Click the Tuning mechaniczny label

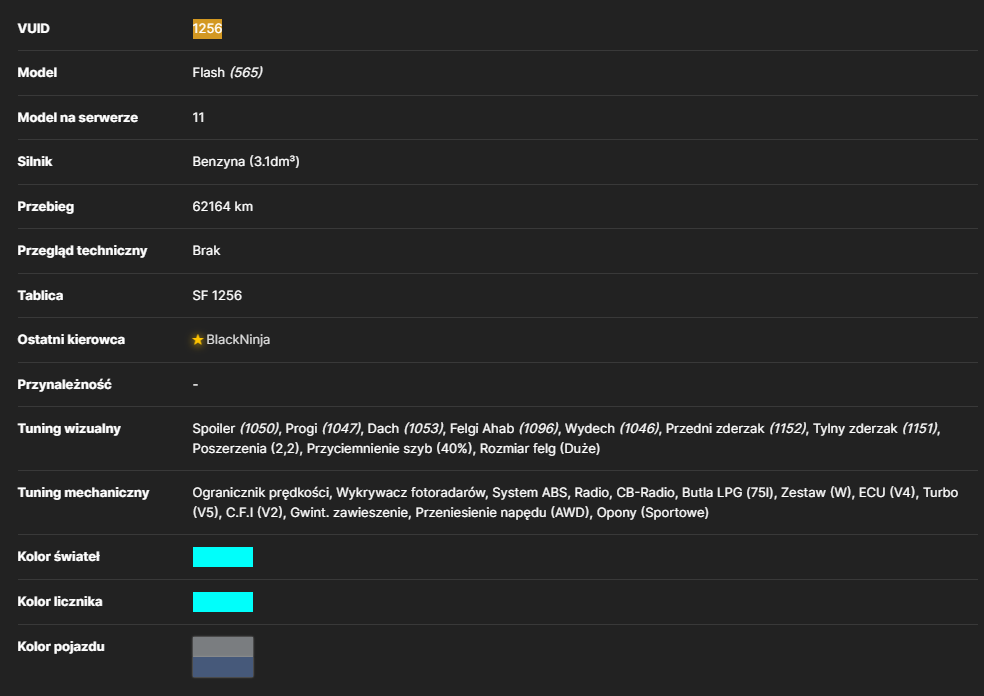coord(83,493)
